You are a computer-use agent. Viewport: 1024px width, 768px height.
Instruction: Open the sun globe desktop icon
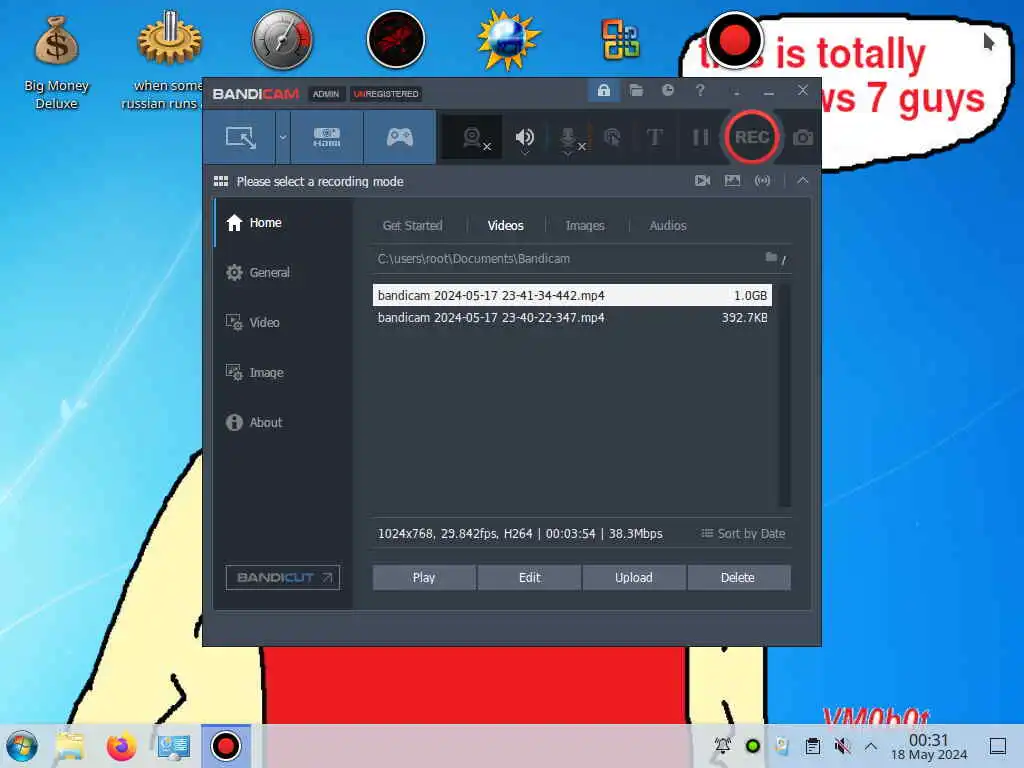click(508, 39)
